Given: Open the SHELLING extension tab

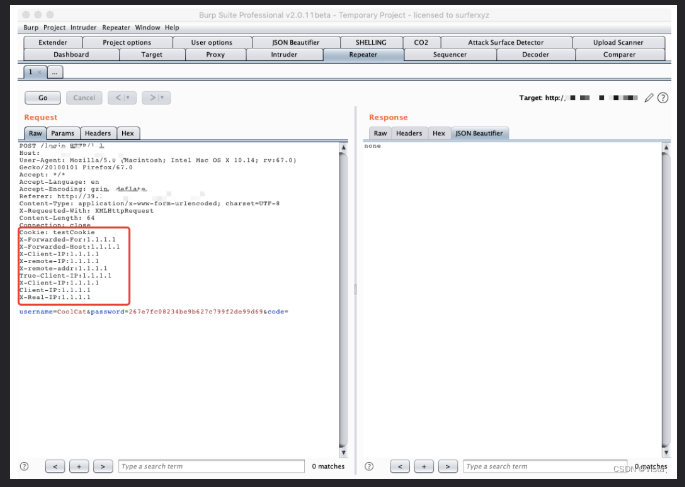Looking at the screenshot, I should tap(371, 42).
